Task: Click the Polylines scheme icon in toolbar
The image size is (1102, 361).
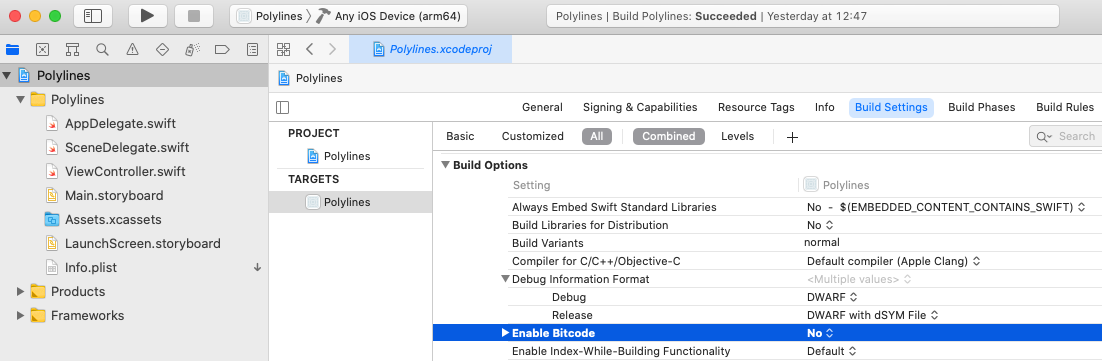Action: 244,15
